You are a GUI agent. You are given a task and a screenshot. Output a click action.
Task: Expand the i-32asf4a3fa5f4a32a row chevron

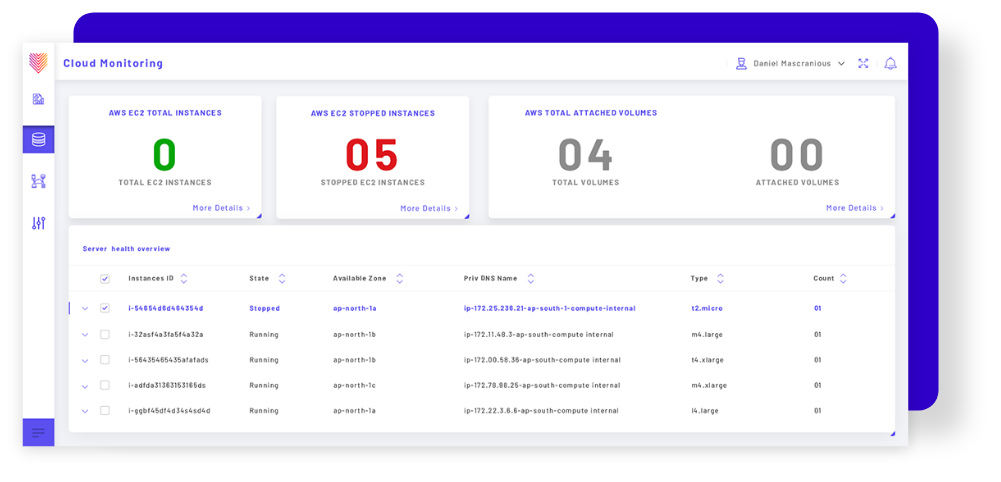(85, 335)
